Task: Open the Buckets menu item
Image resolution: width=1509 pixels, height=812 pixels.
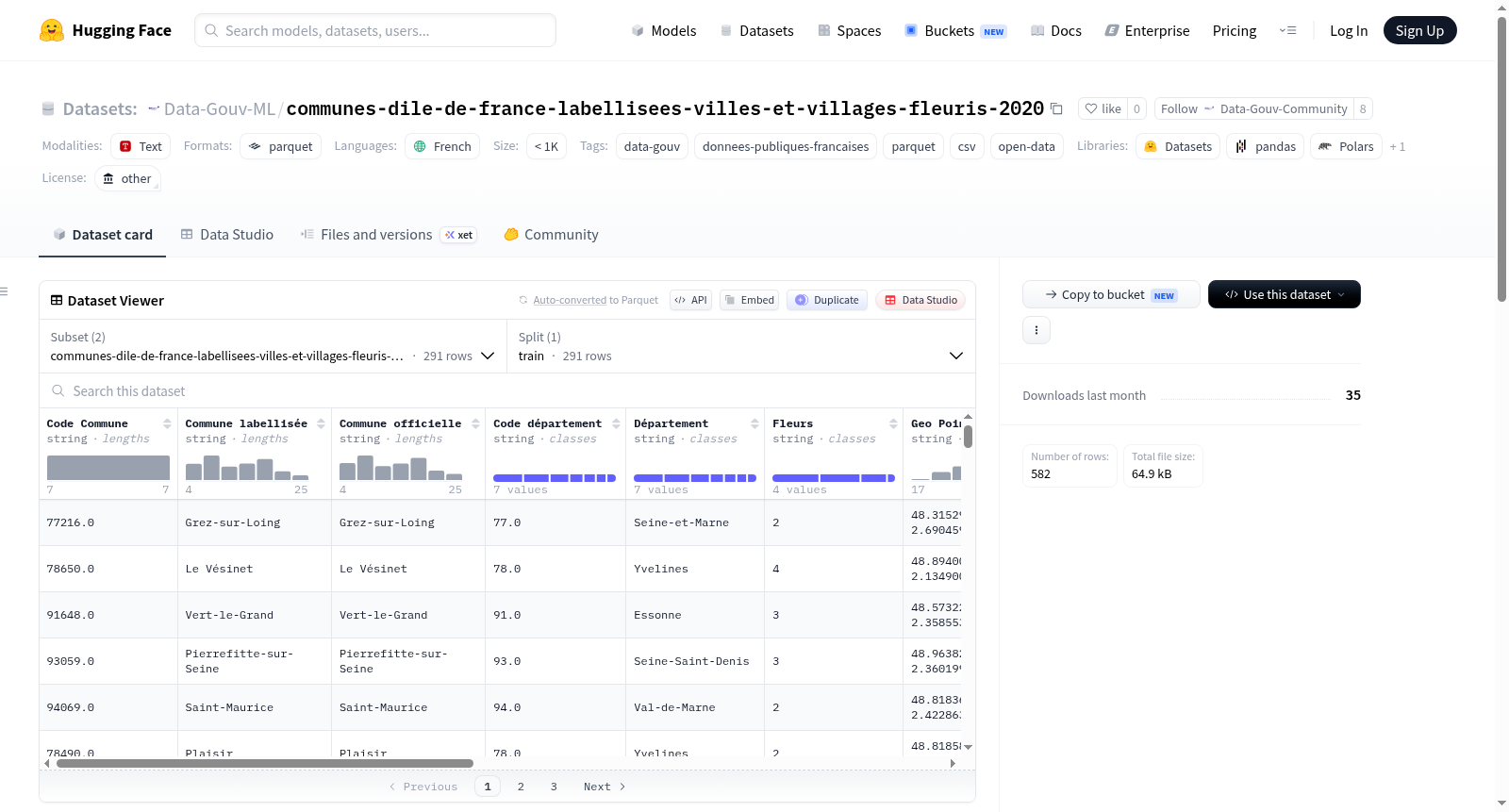Action: click(x=955, y=30)
